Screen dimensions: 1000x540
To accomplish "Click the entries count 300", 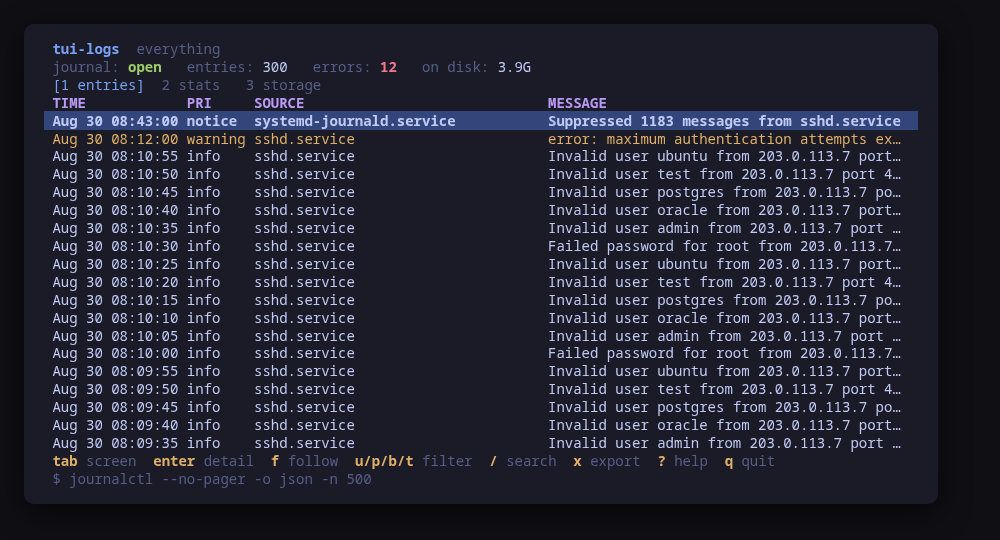I will tap(275, 68).
